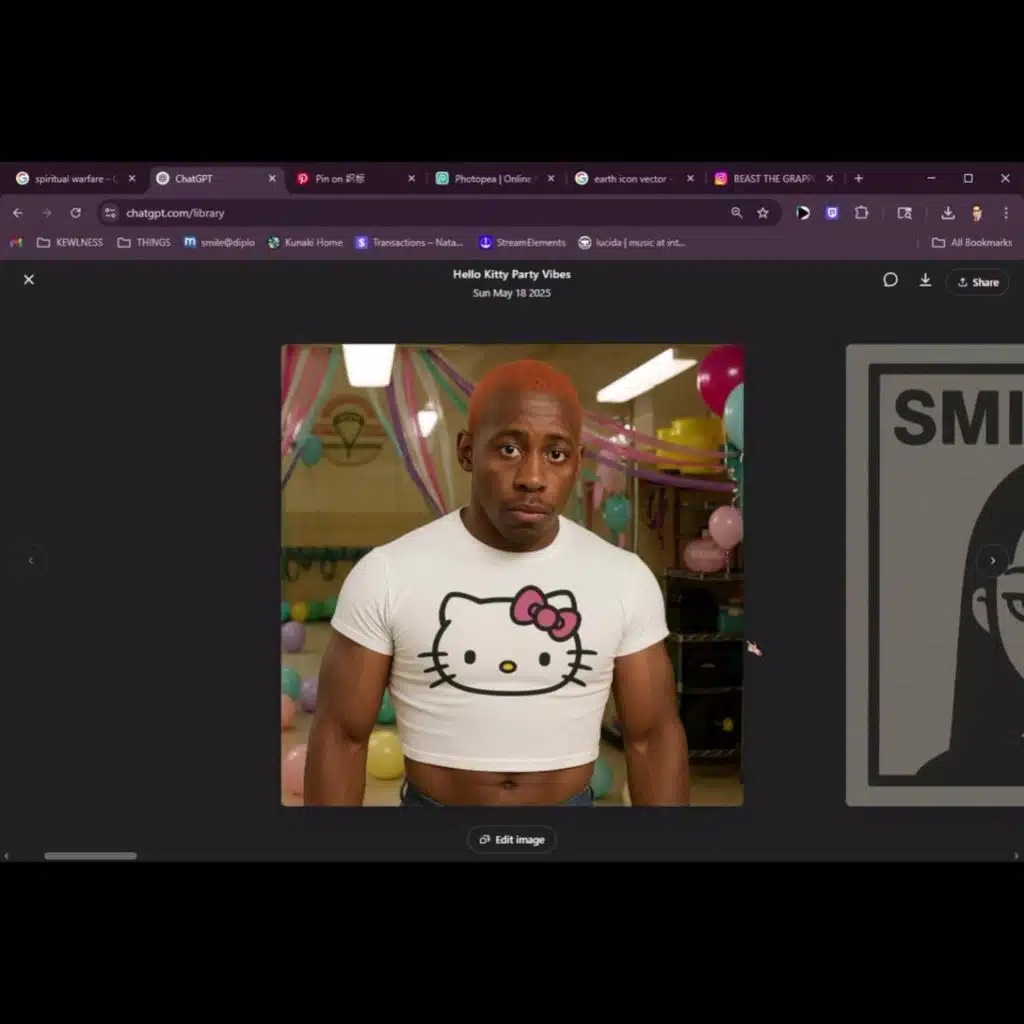1024x1024 pixels.
Task: Go to the next image with the right chevron
Action: pos(993,560)
